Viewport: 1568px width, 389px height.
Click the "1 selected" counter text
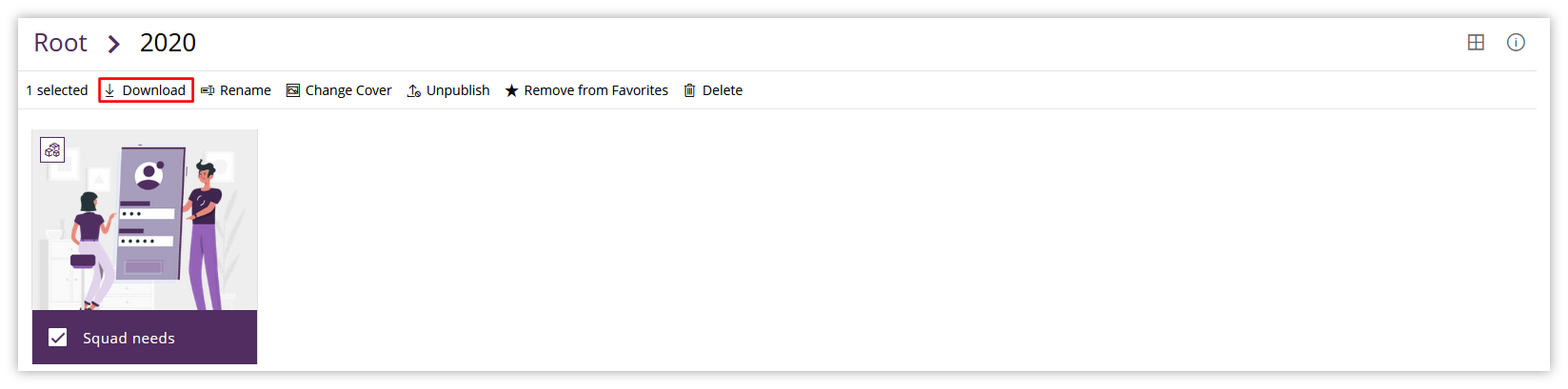coord(57,90)
